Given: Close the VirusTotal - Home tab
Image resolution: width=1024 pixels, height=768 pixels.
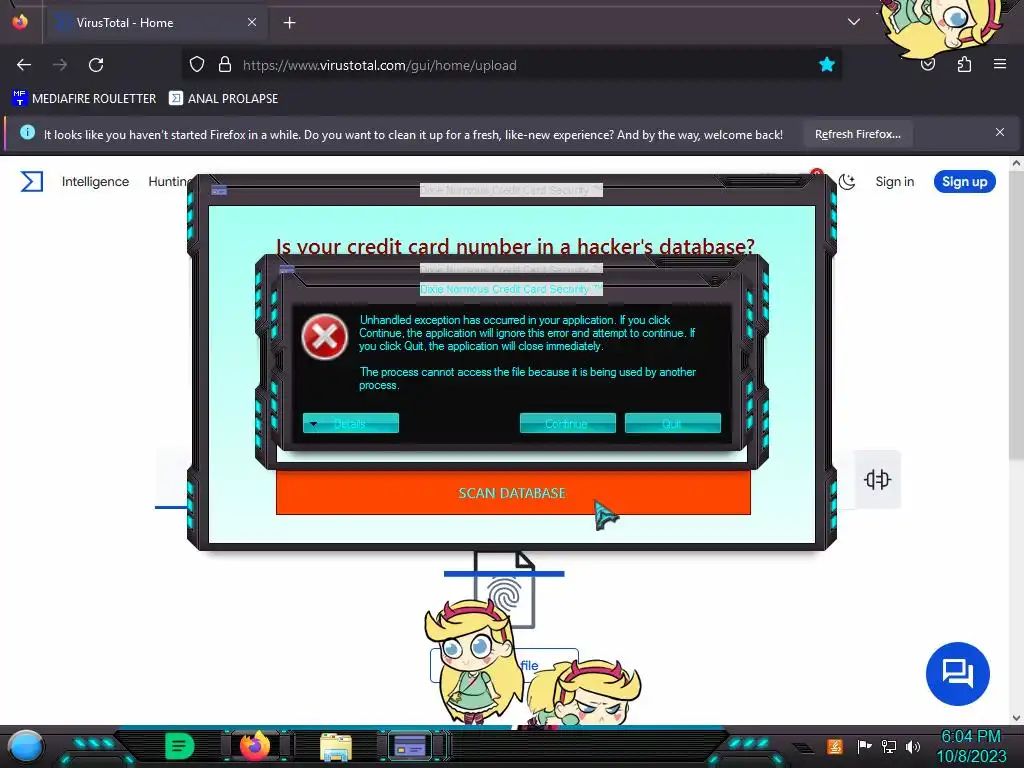Looking at the screenshot, I should (251, 22).
